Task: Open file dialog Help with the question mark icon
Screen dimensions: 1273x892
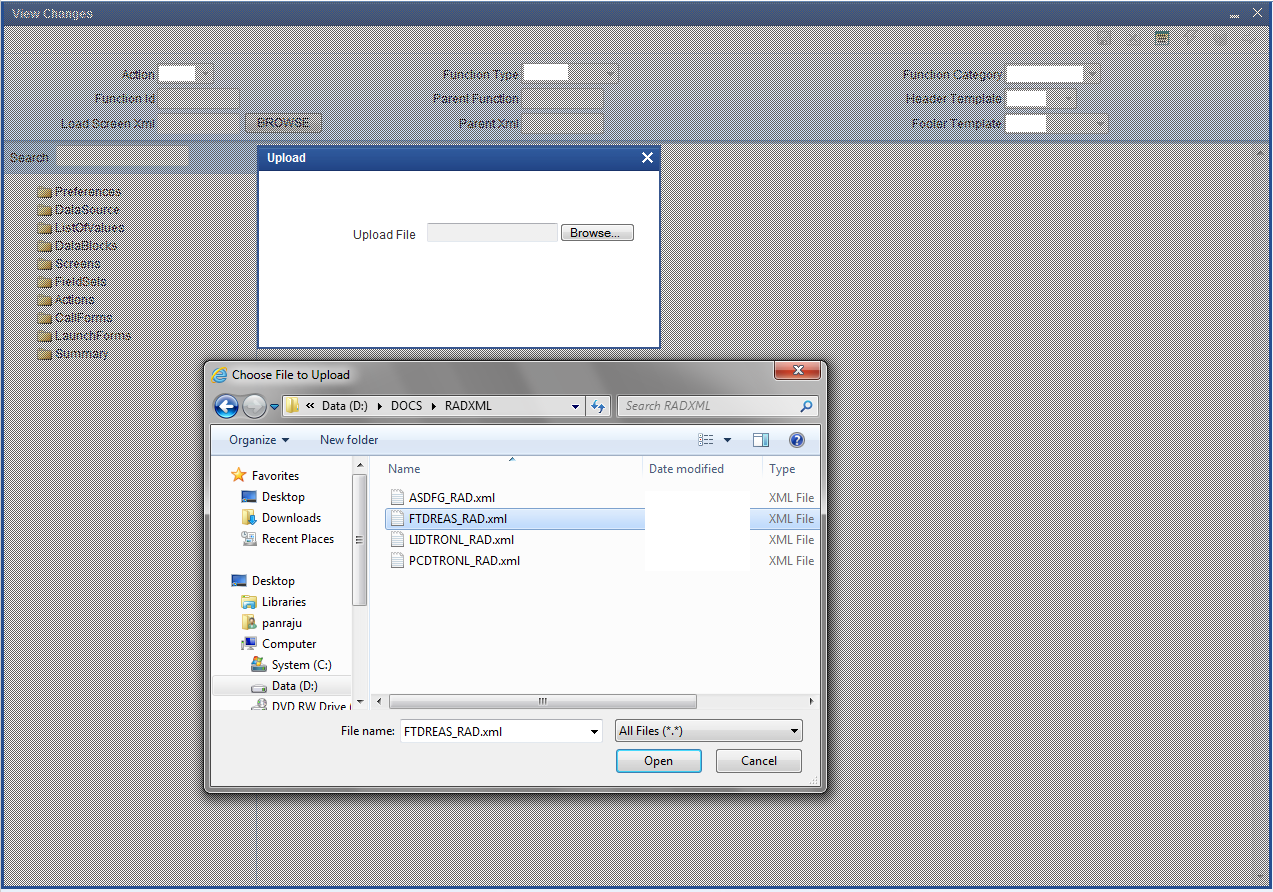Action: pyautogui.click(x=797, y=440)
